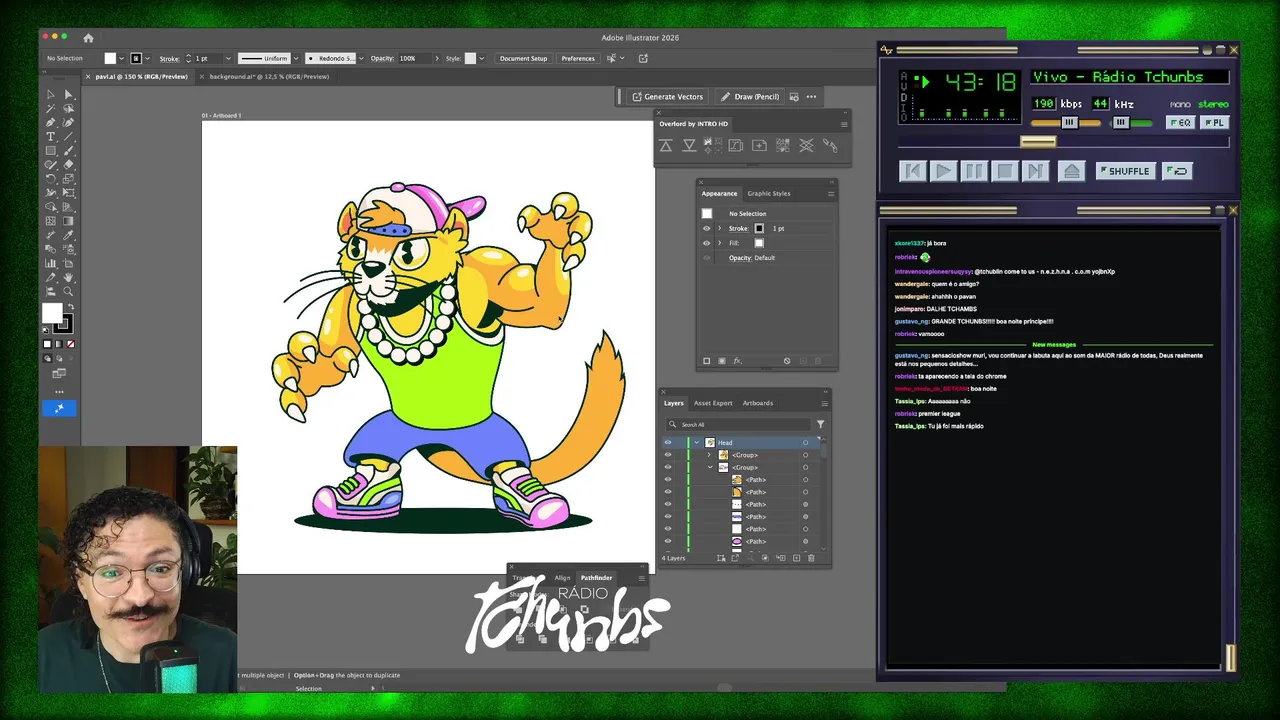Select the Paintbrush tool
This screenshot has height=720, width=1280.
click(68, 151)
